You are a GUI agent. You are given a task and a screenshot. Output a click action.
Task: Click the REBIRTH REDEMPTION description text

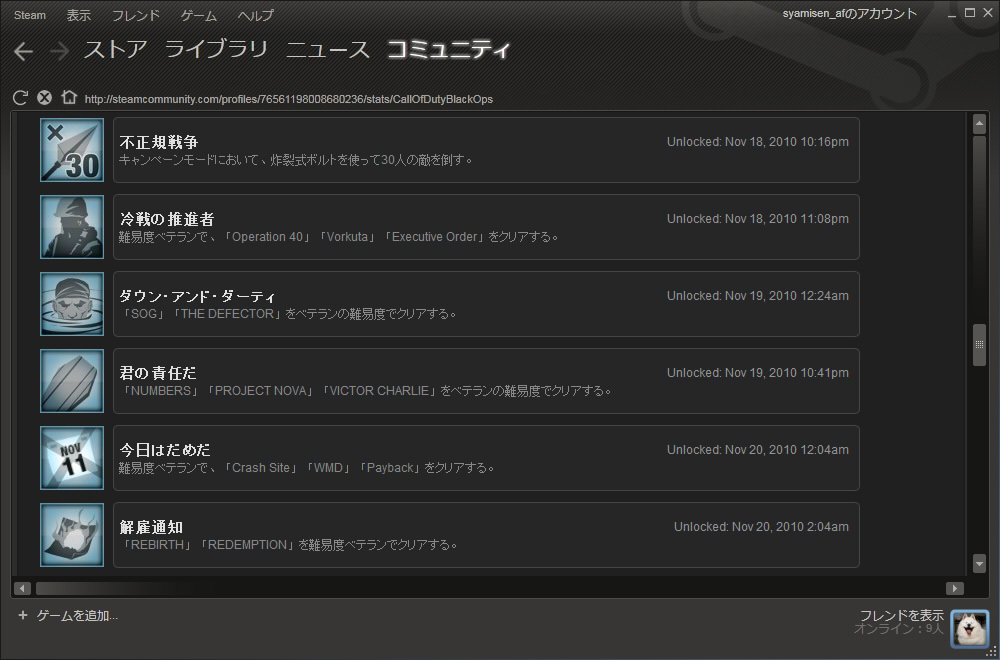[x=288, y=545]
